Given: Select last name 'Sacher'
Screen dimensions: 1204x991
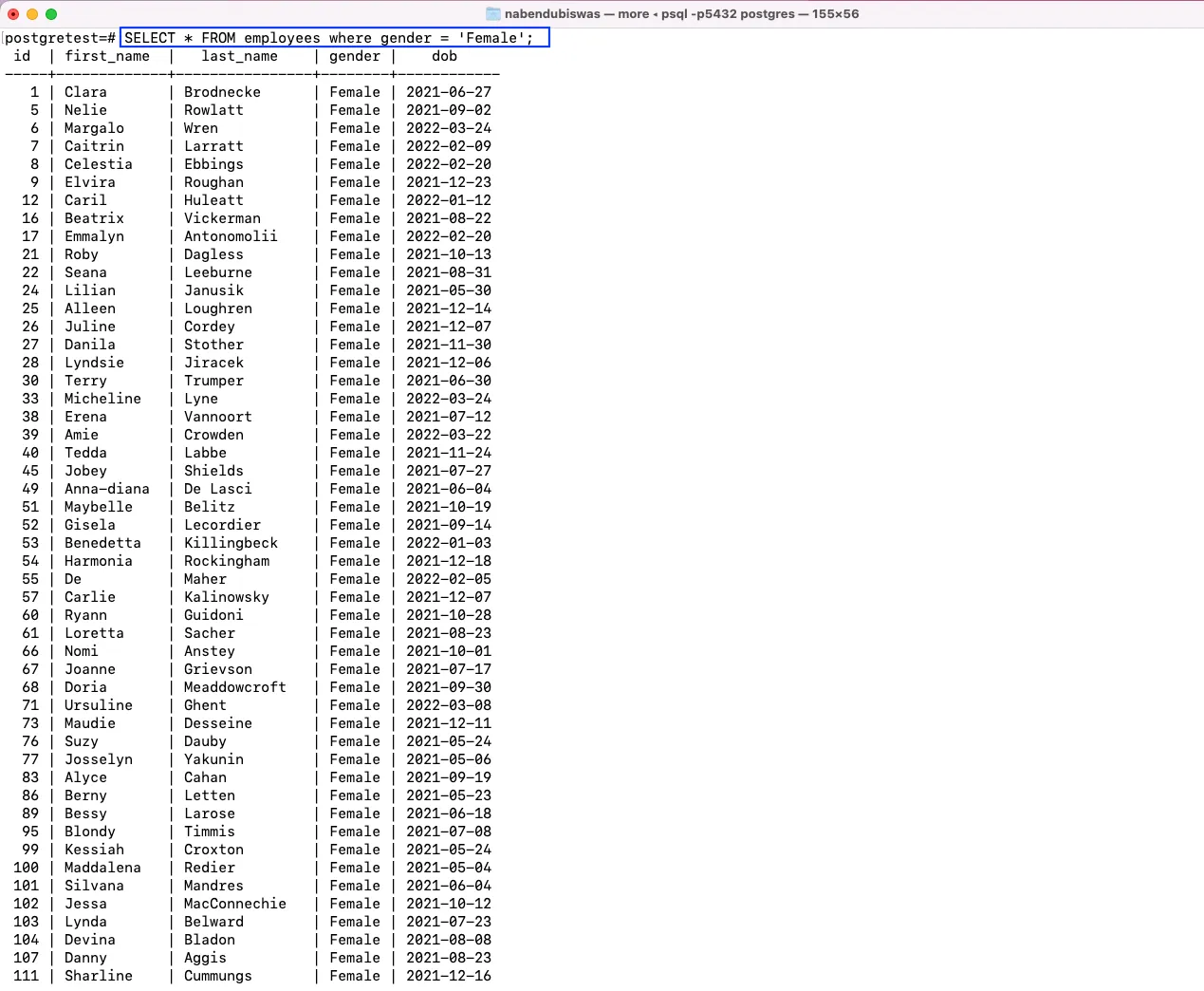Looking at the screenshot, I should (210, 633).
